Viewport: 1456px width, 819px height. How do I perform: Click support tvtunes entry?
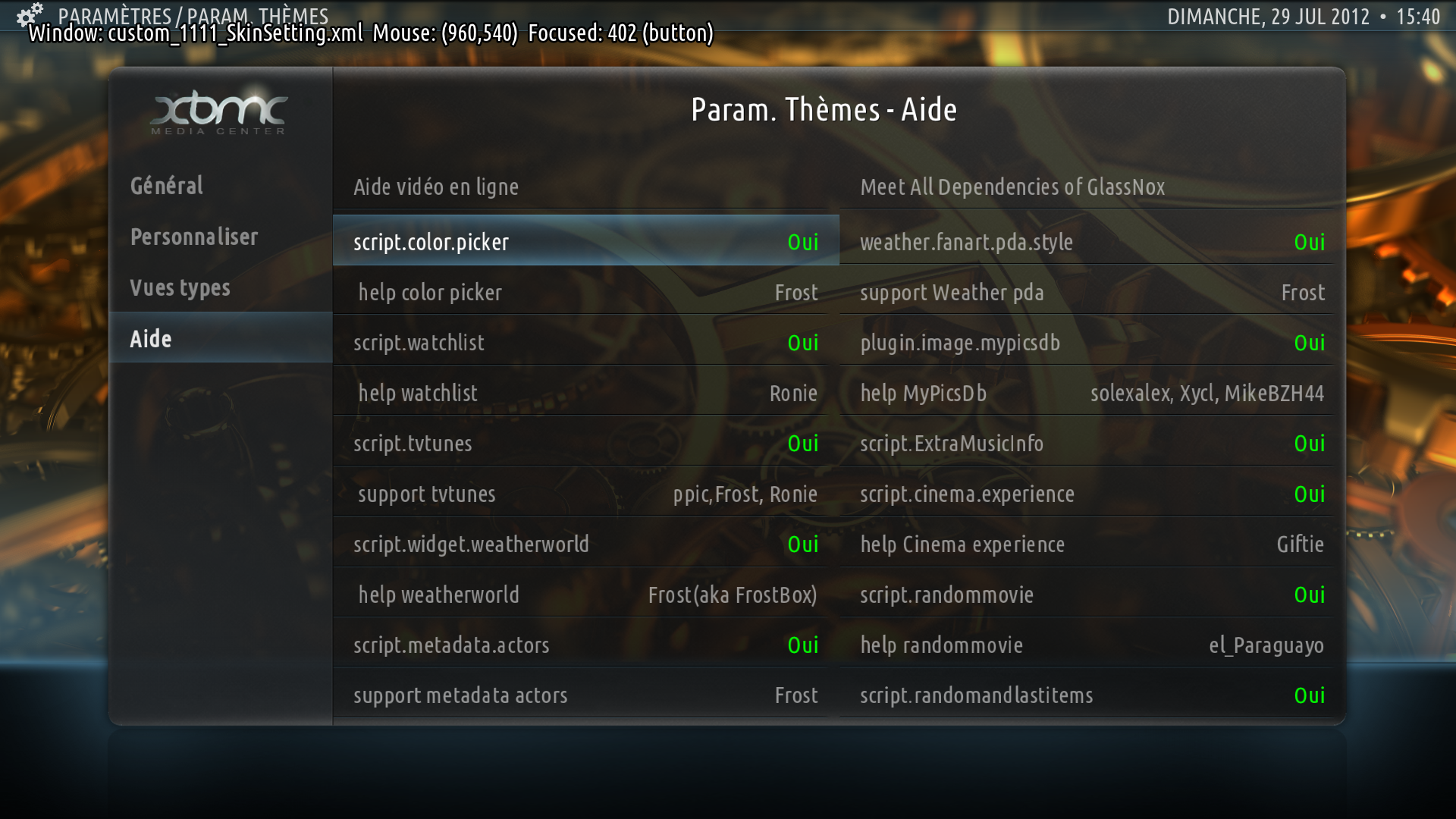(x=585, y=494)
